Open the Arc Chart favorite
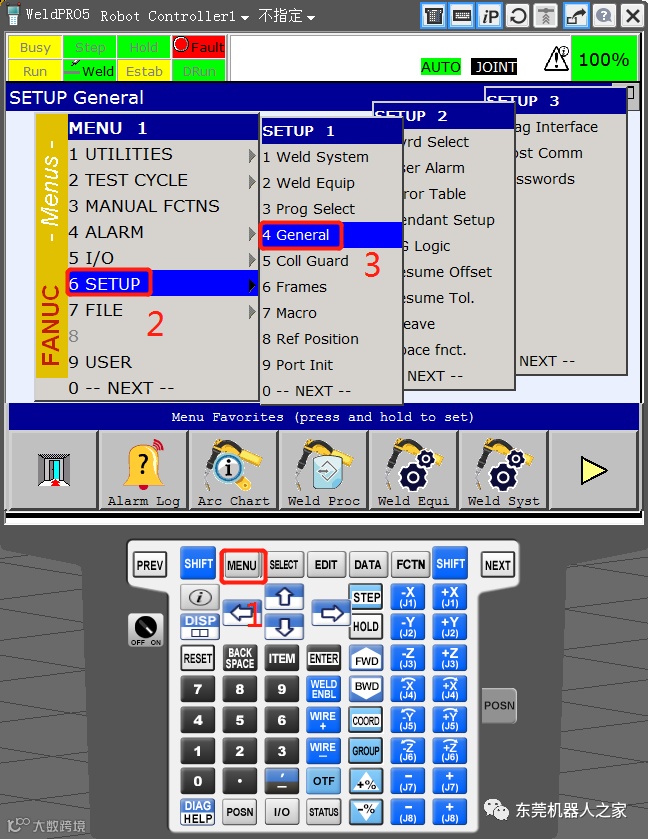648x839 pixels. (x=233, y=471)
